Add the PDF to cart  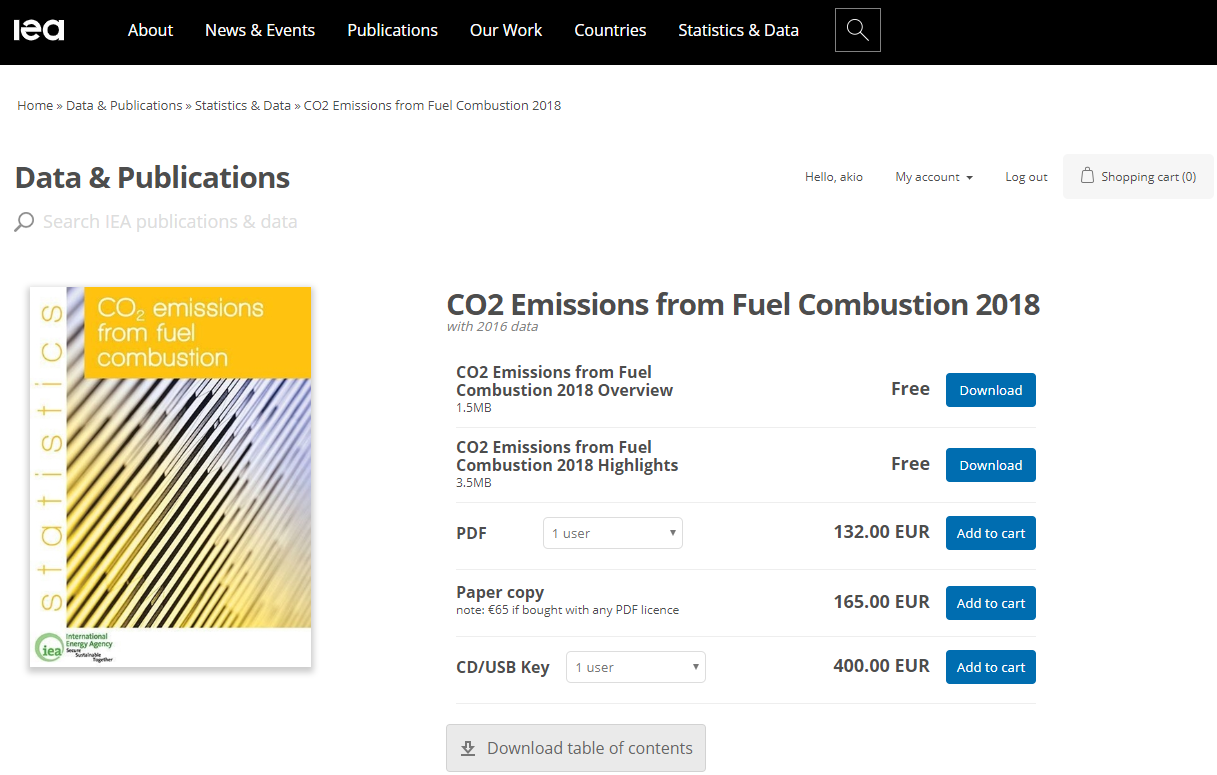pyautogui.click(x=990, y=533)
